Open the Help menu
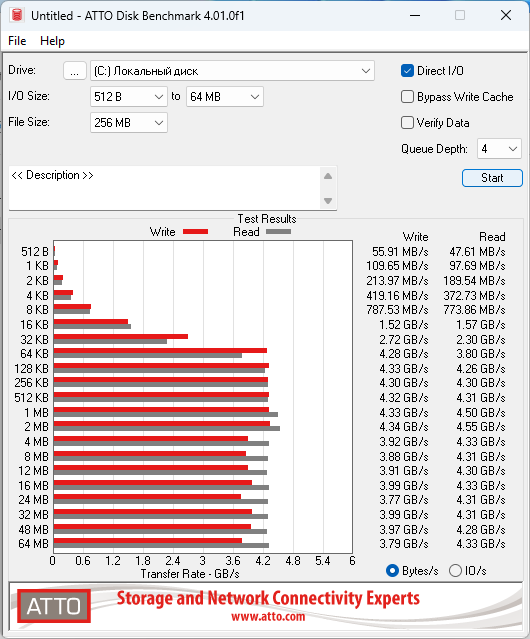Screen dimensions: 530x639 point(52,41)
